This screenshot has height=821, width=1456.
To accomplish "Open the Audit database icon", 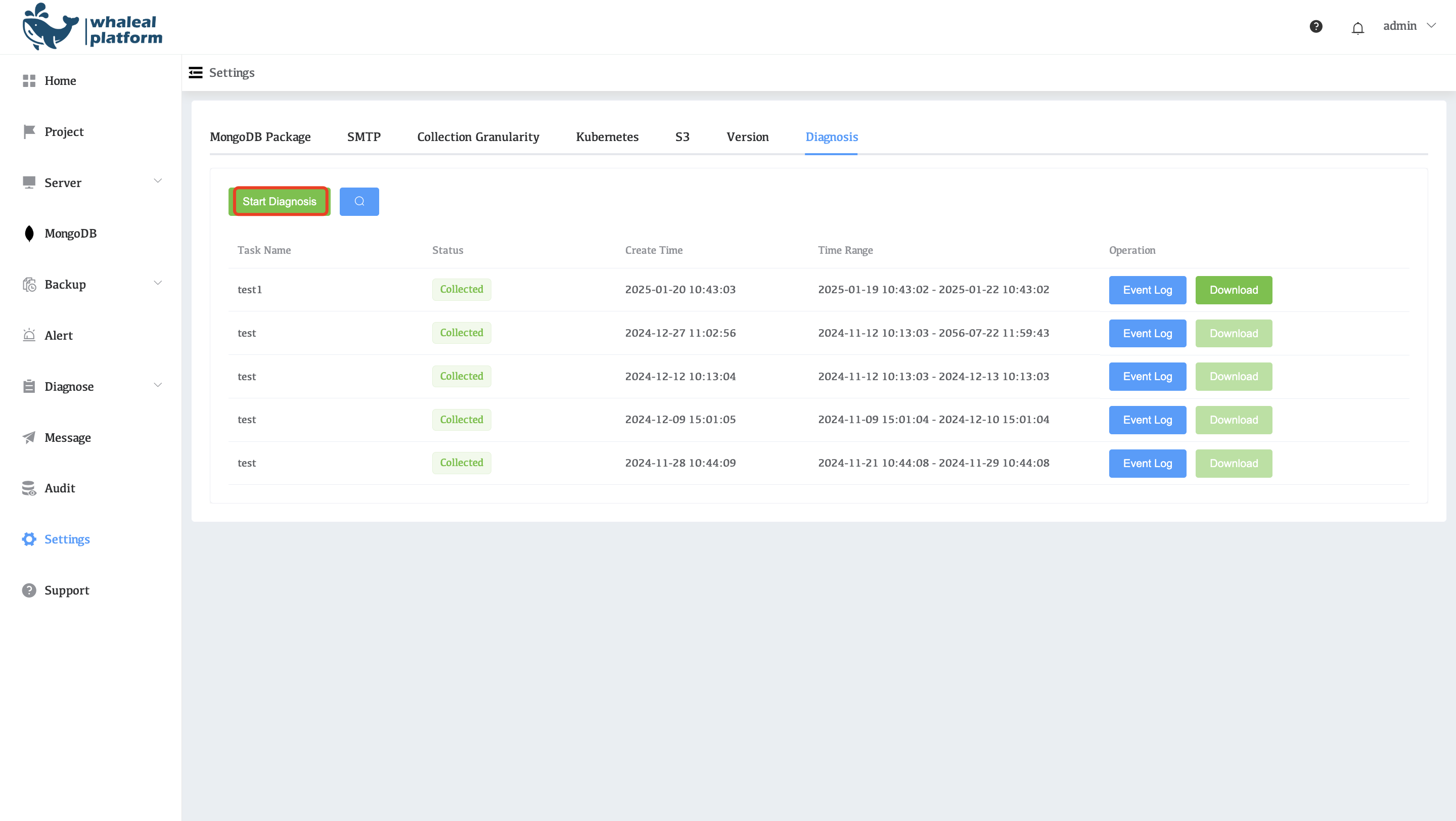I will [29, 488].
